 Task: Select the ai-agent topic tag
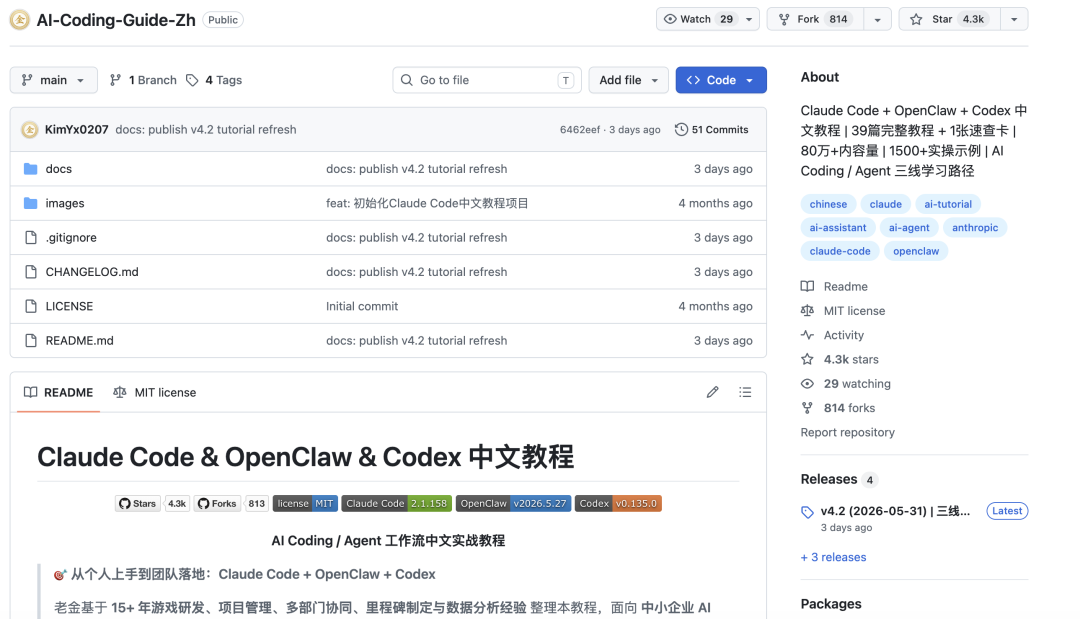pos(908,227)
